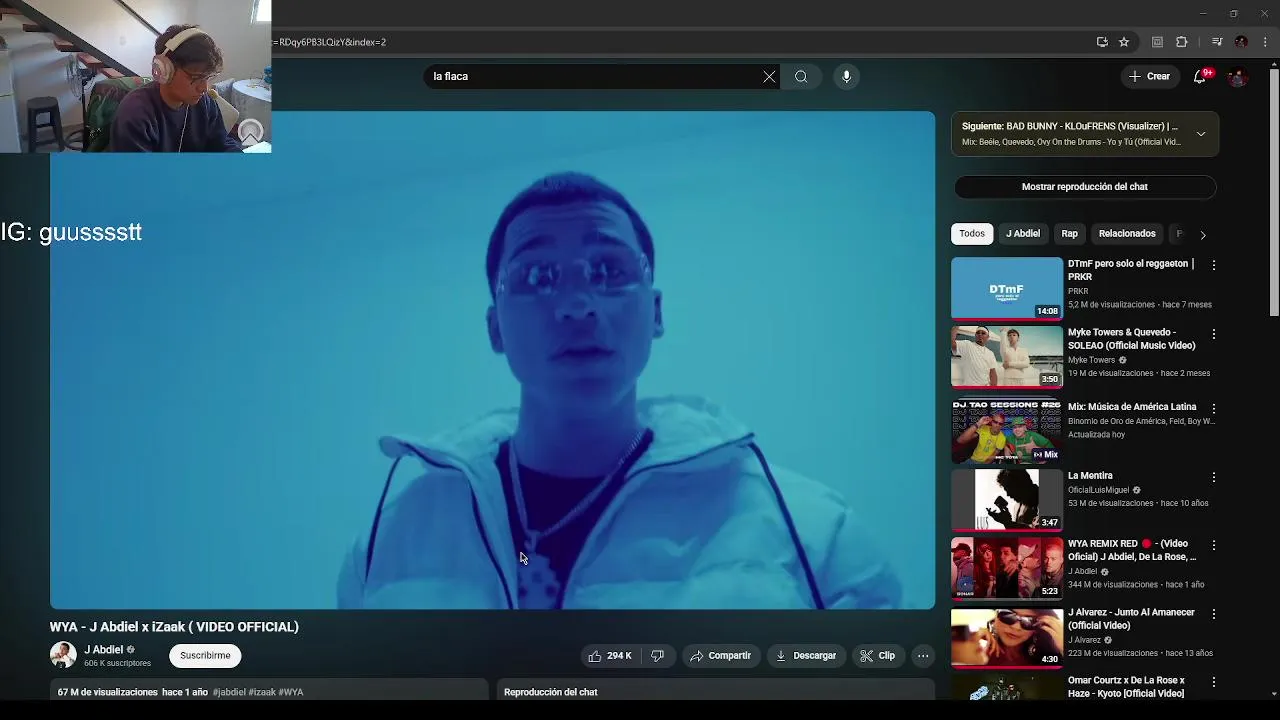Image resolution: width=1280 pixels, height=720 pixels.
Task: Click the Compartir button
Action: tap(720, 656)
